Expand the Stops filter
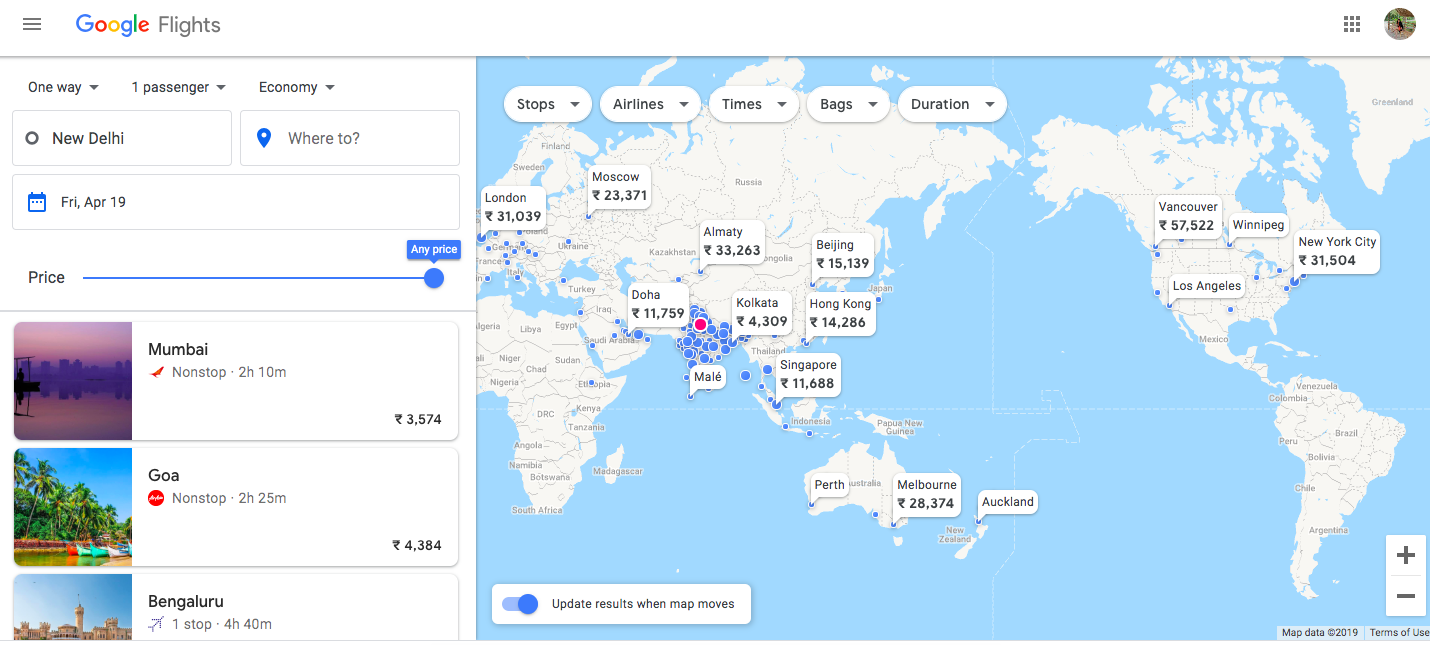This screenshot has width=1430, height=645. [x=546, y=104]
